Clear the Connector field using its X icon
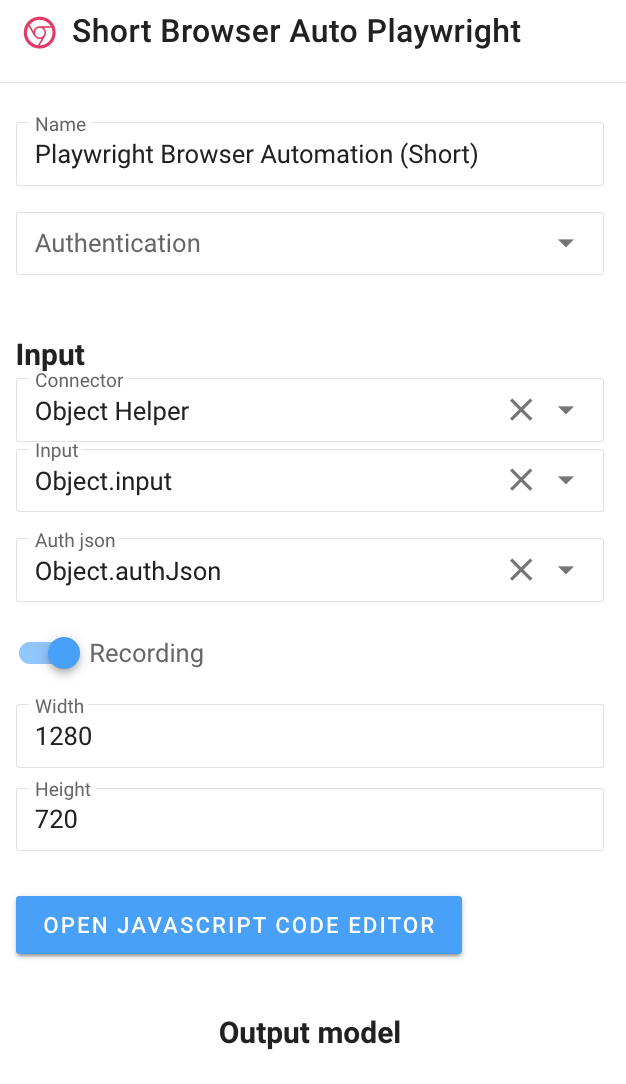Image resolution: width=626 pixels, height=1084 pixels. click(x=521, y=410)
